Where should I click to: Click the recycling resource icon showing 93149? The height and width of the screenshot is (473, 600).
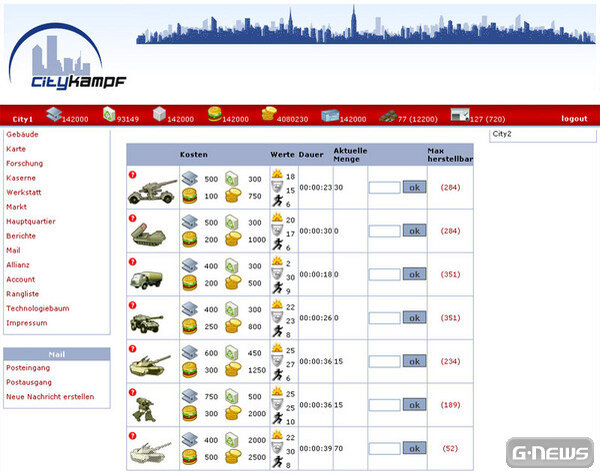[109, 114]
